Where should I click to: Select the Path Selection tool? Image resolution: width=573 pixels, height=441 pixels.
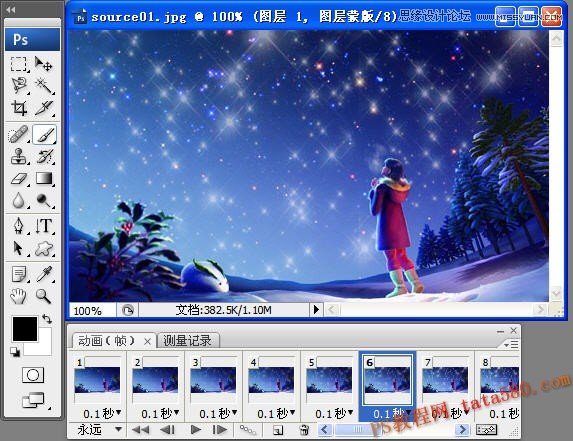[x=19, y=248]
